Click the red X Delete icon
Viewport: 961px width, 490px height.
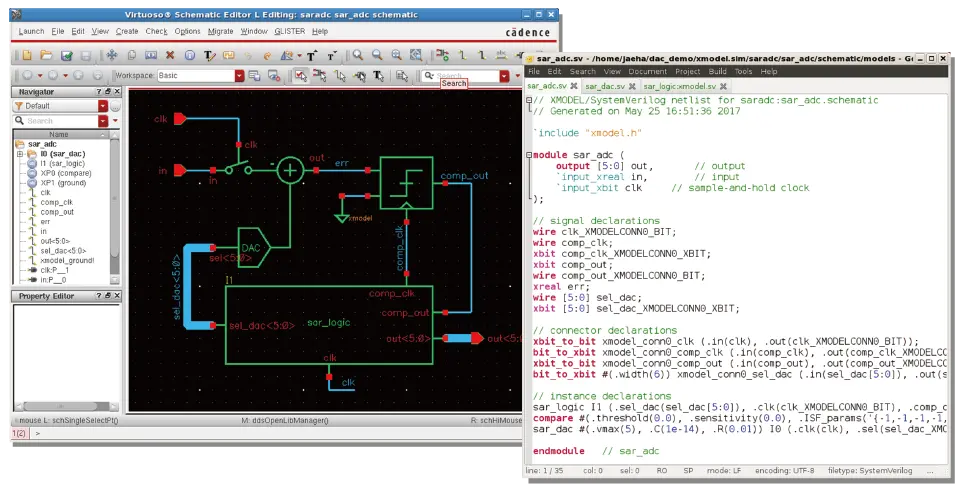170,56
